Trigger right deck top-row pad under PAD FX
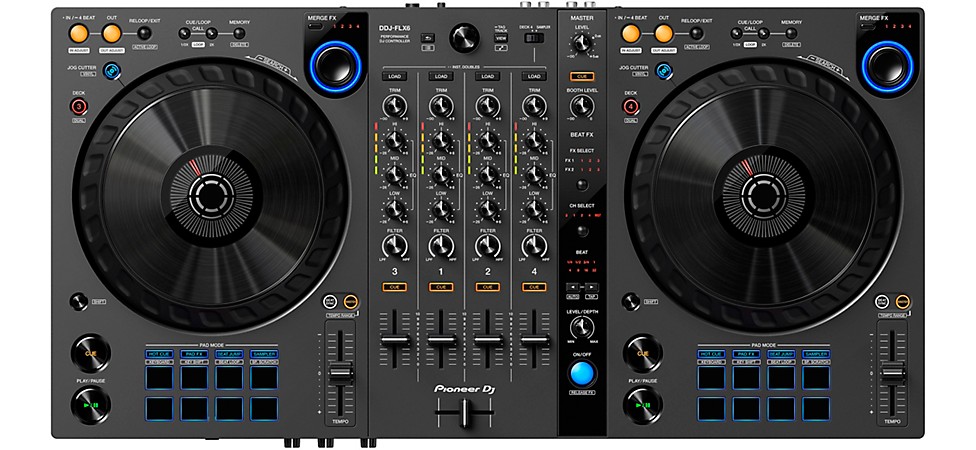976x450 pixels. [x=746, y=378]
